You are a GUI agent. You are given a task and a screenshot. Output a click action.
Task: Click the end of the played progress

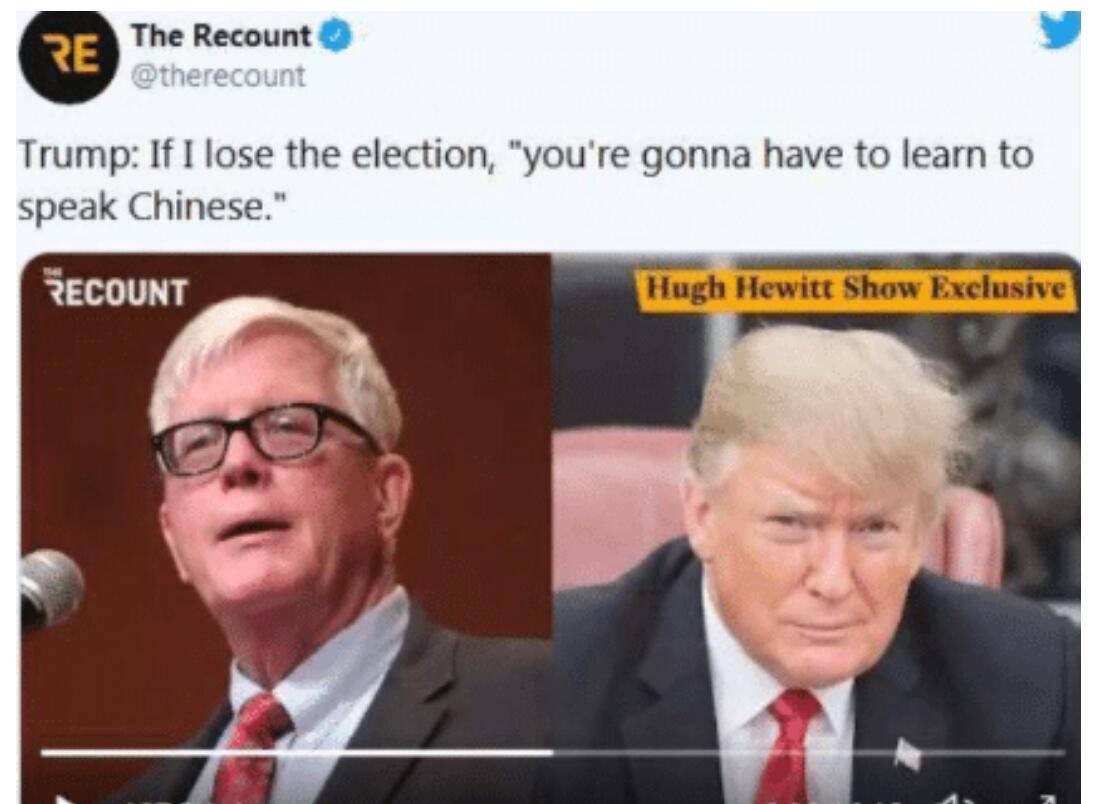pyautogui.click(x=551, y=752)
